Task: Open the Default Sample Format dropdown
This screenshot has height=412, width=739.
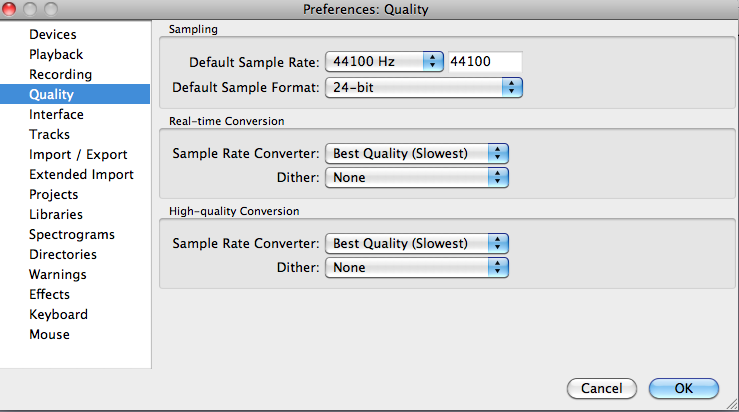Action: click(424, 88)
